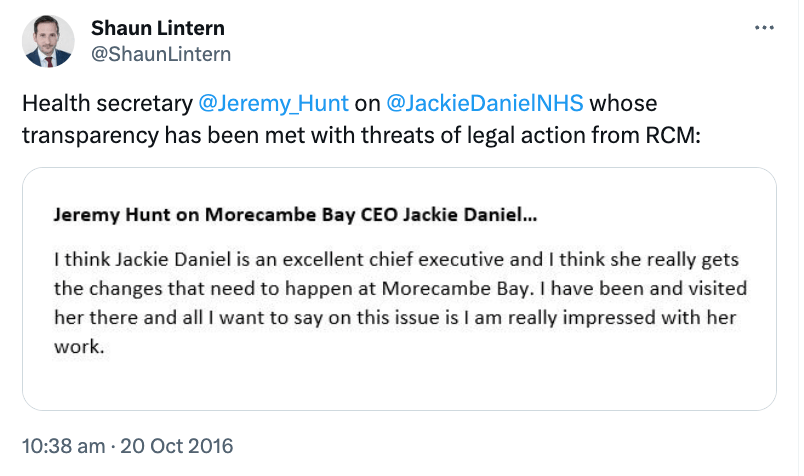The height and width of the screenshot is (476, 804).
Task: Click the word "whose" in the tweet
Action: 625,103
